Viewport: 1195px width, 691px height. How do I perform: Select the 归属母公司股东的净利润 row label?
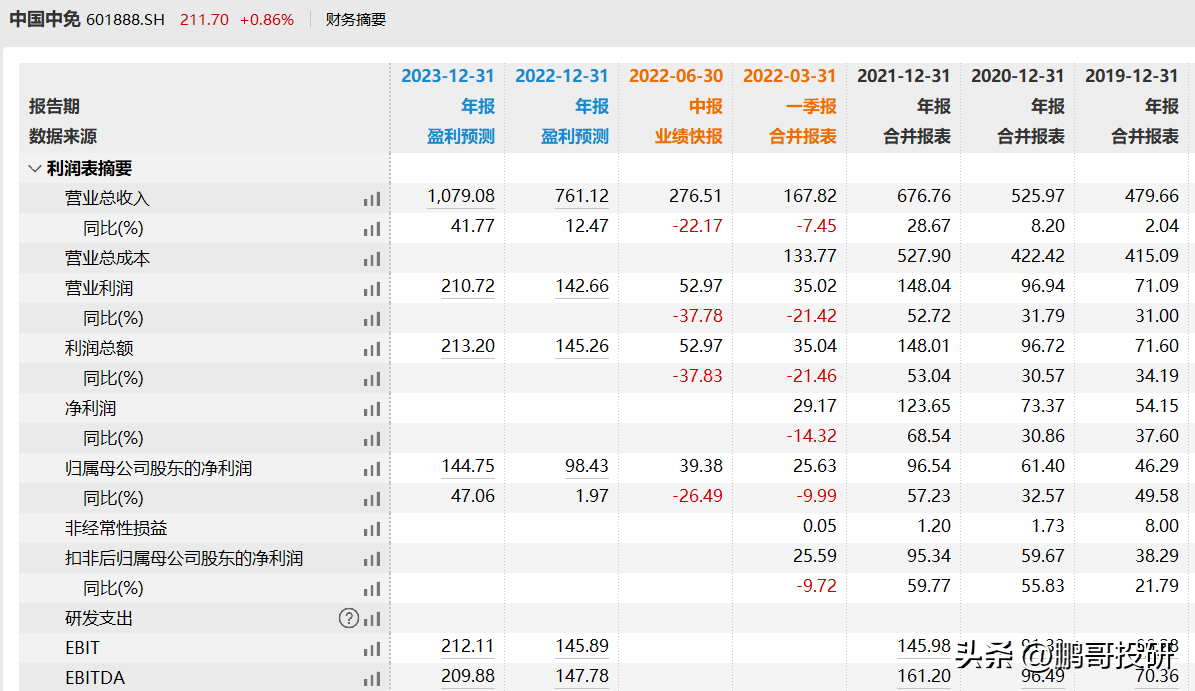pos(159,469)
